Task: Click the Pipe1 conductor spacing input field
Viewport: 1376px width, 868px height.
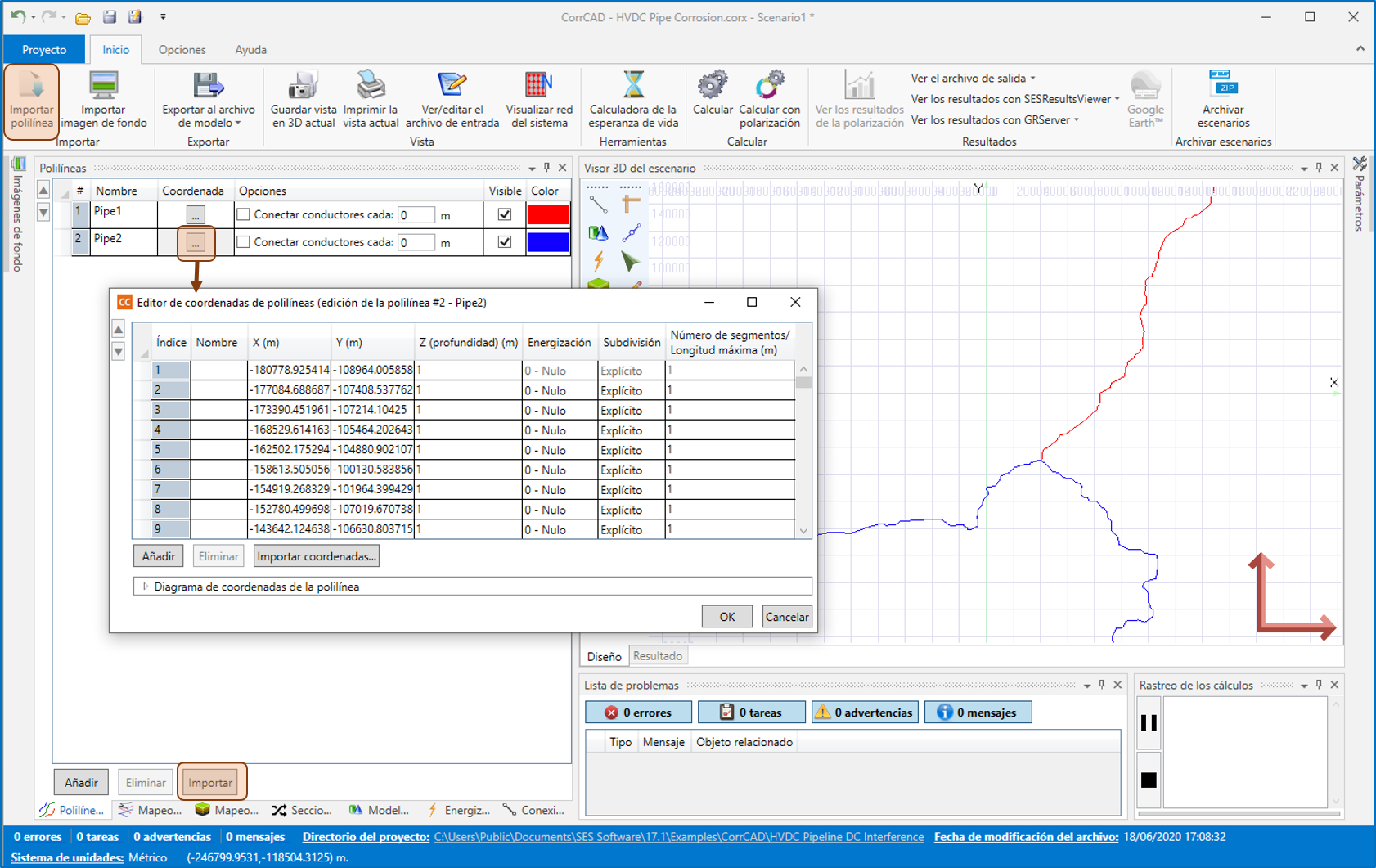Action: pos(416,215)
